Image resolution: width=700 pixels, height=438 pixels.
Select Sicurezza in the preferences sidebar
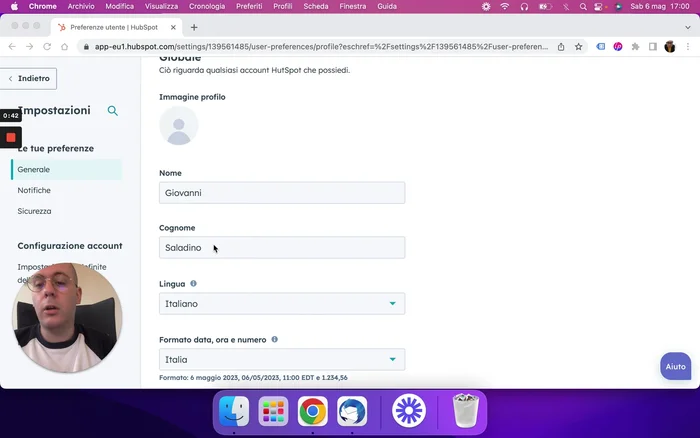click(34, 211)
